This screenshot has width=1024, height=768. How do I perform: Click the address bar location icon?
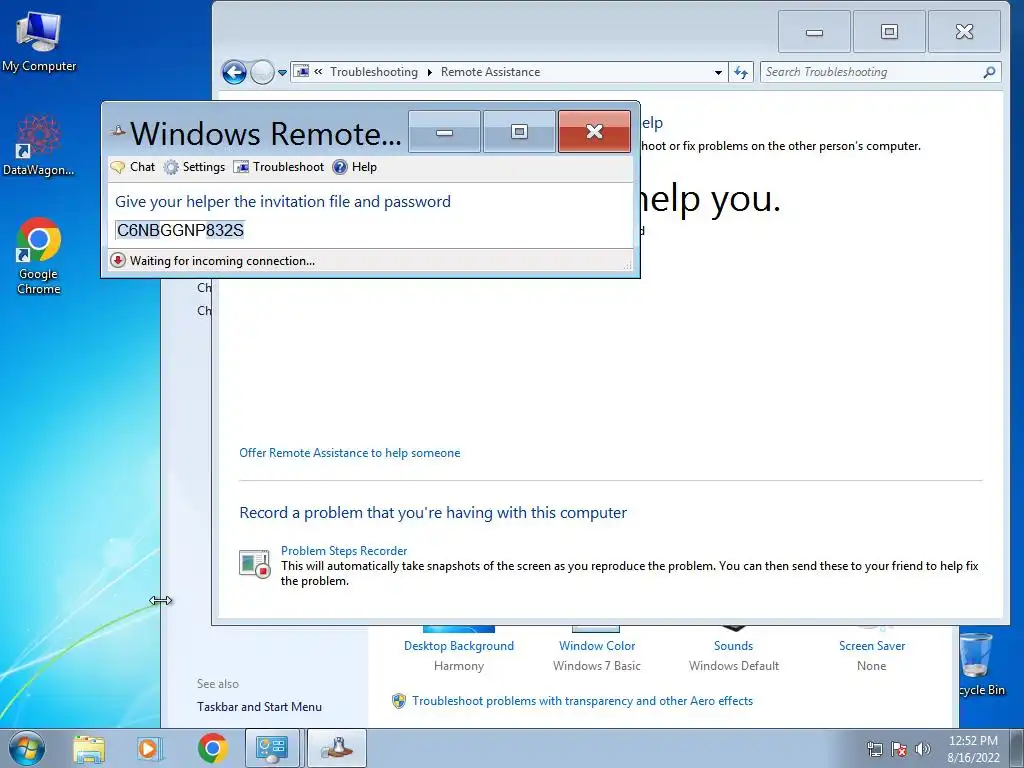[x=301, y=72]
